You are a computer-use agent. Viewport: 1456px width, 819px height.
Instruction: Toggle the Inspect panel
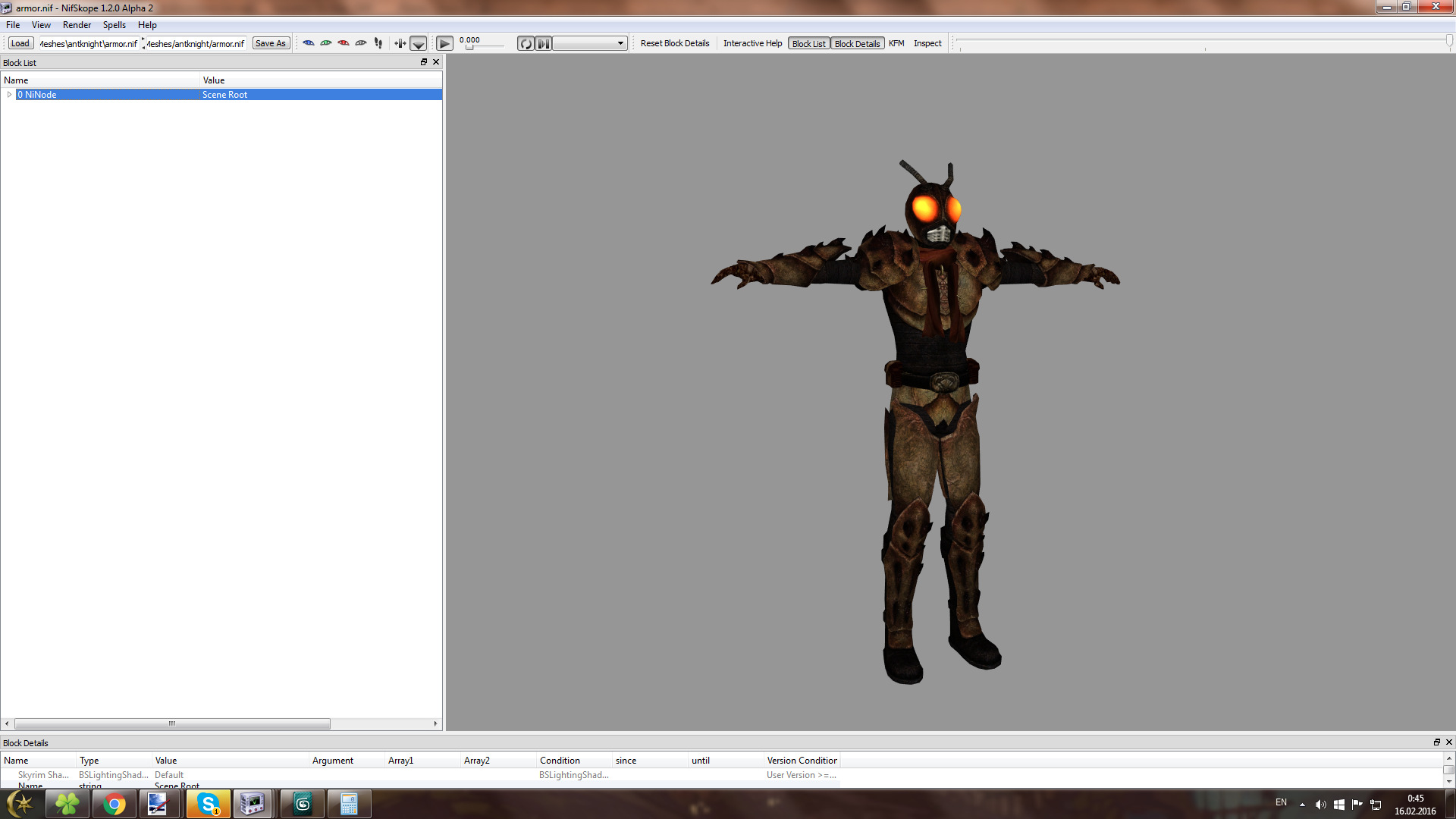(927, 43)
